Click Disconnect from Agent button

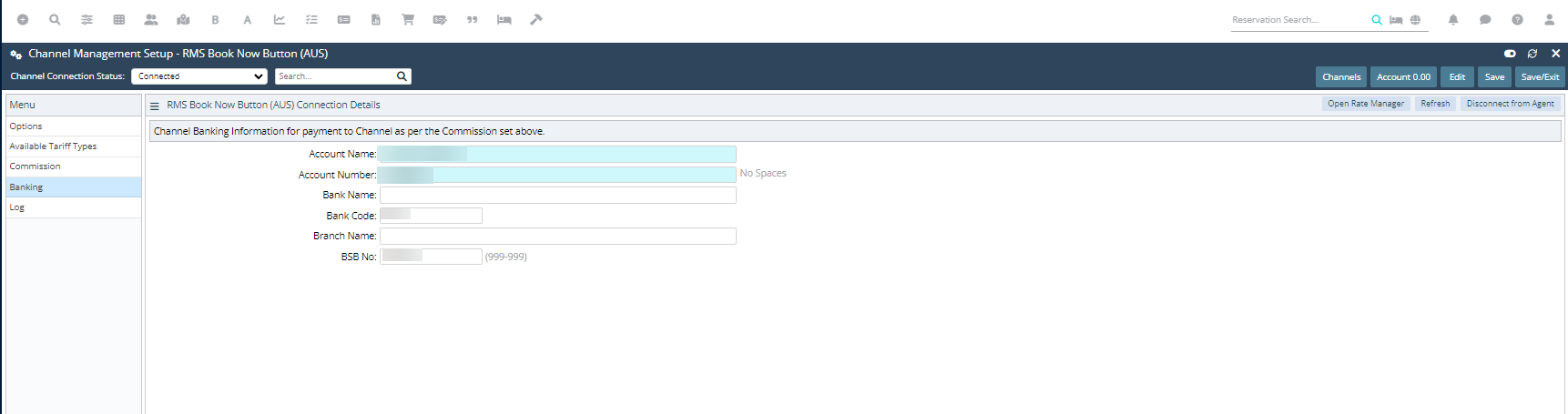pyautogui.click(x=1510, y=104)
